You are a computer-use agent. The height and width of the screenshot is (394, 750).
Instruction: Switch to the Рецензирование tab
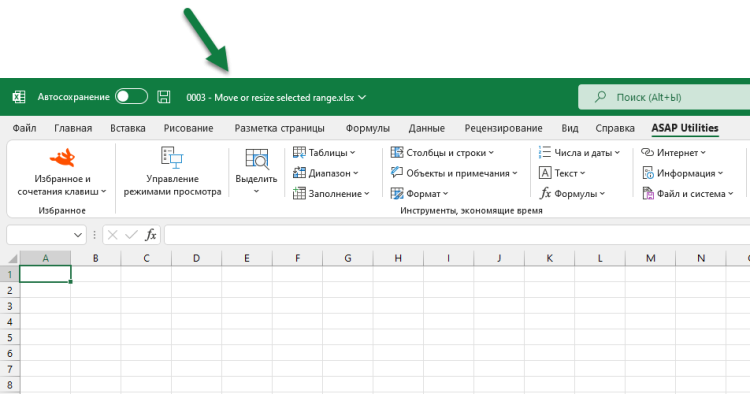click(x=503, y=128)
